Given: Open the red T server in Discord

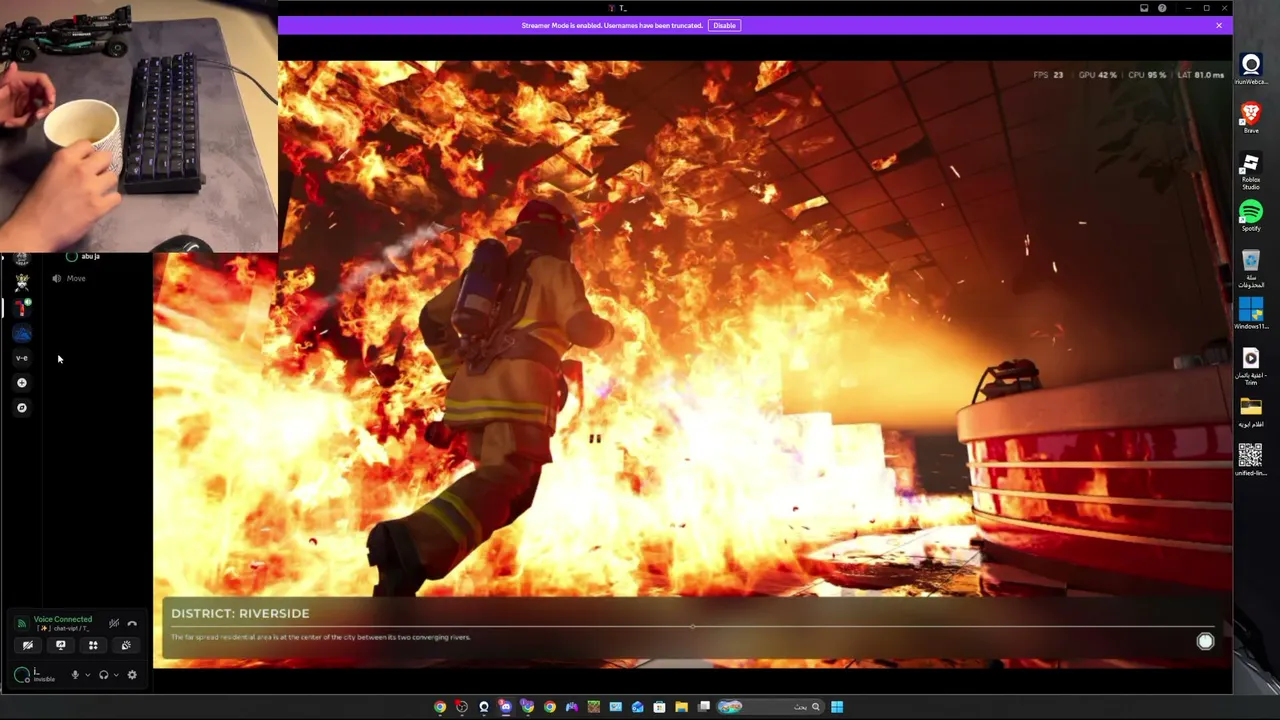Looking at the screenshot, I should pos(22,308).
